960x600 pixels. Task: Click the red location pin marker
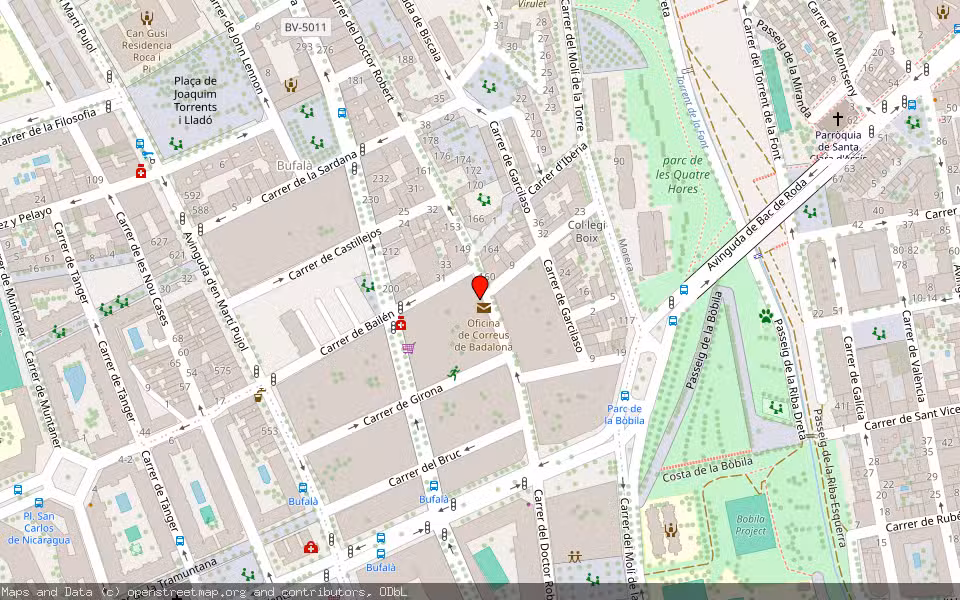pyautogui.click(x=480, y=288)
